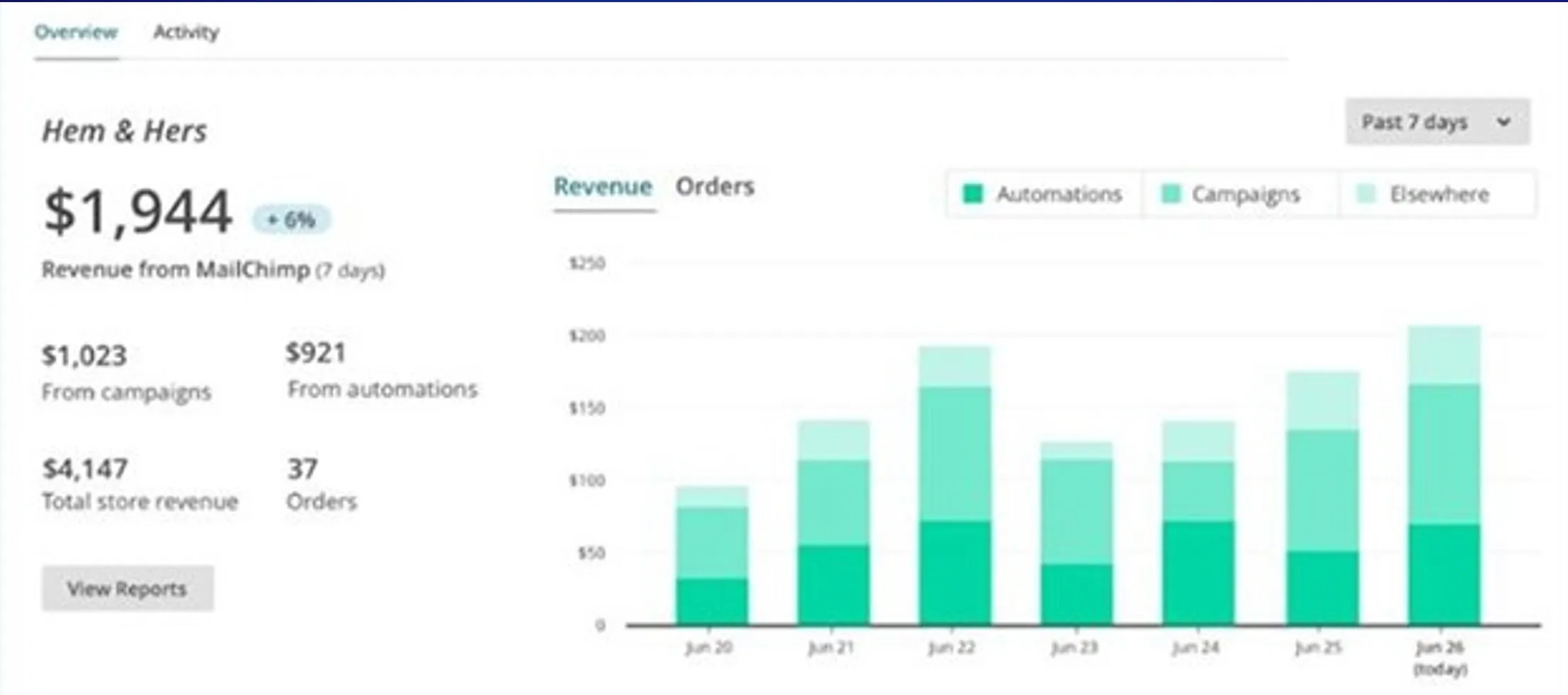The height and width of the screenshot is (695, 1568).
Task: Click the Jun 20 revenue bar
Action: point(712,556)
